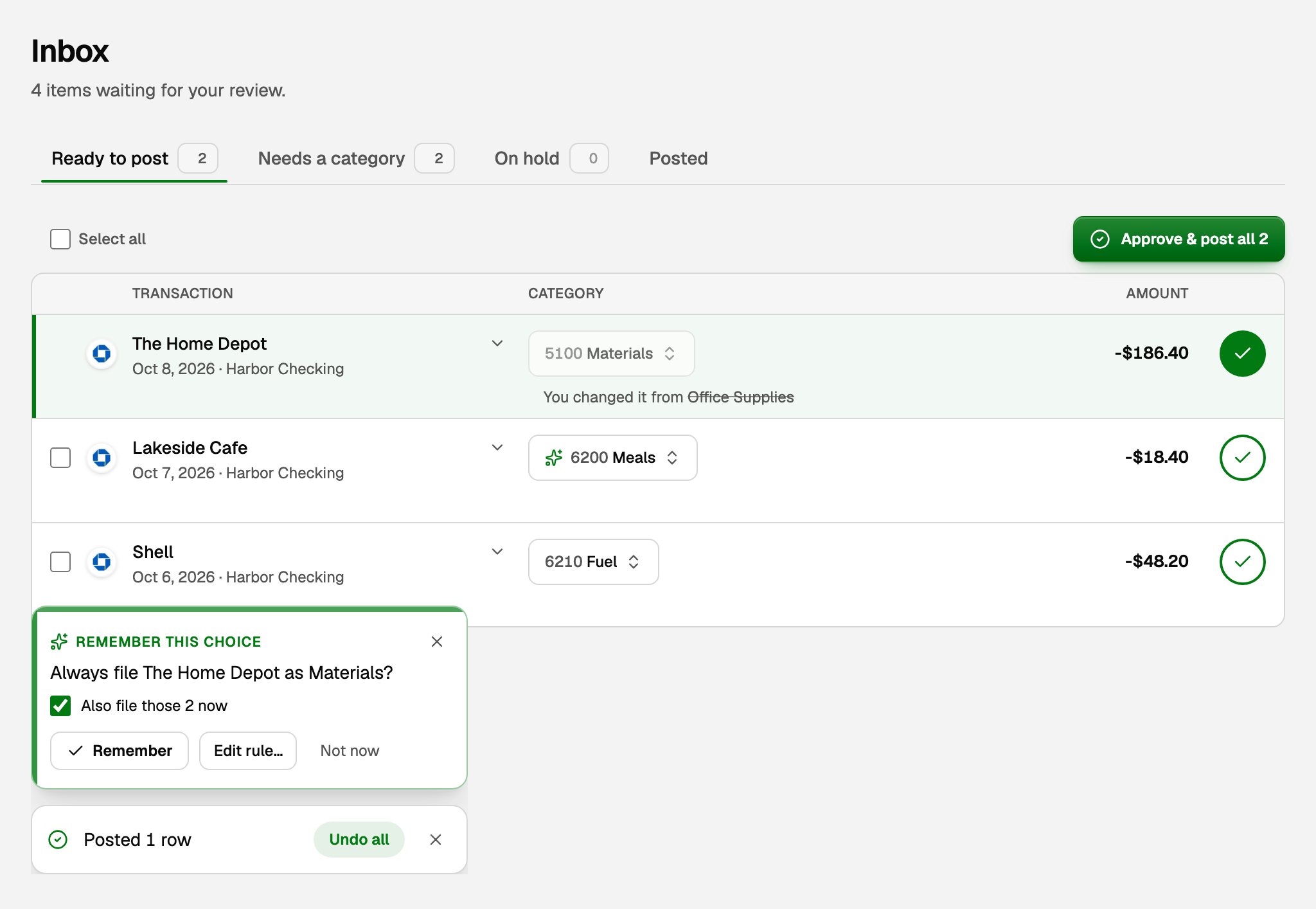Viewport: 1316px width, 909px height.
Task: Click Edit rule… button
Action: pos(248,751)
